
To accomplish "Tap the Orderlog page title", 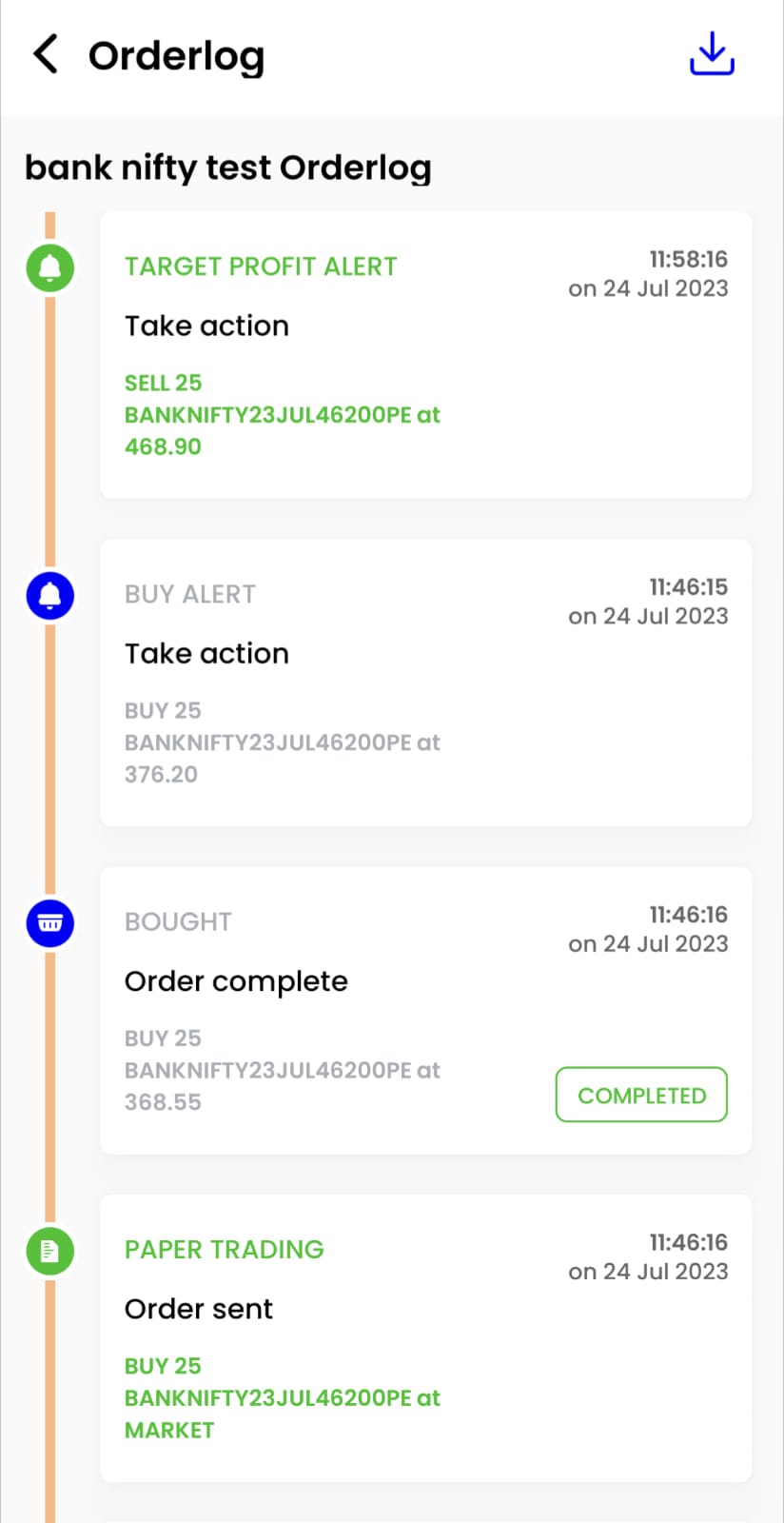I will point(176,56).
